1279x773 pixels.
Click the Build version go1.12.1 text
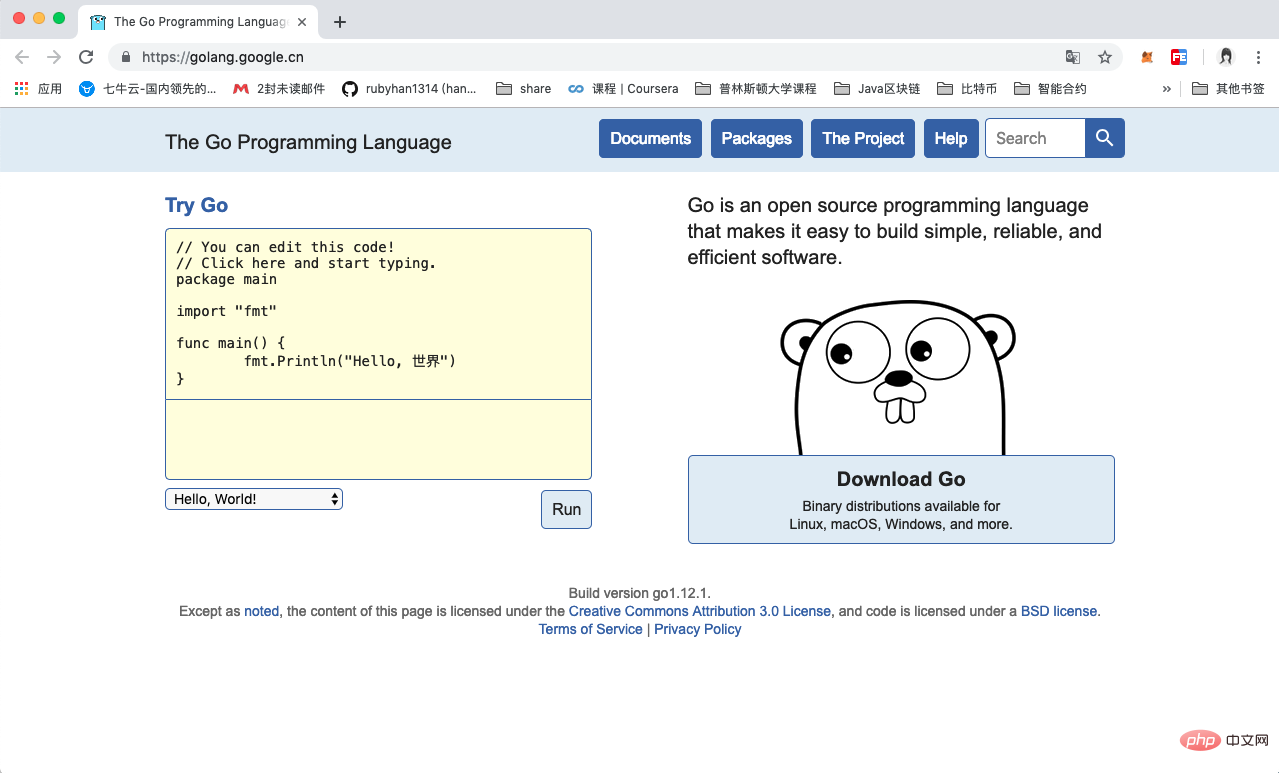pyautogui.click(x=640, y=593)
